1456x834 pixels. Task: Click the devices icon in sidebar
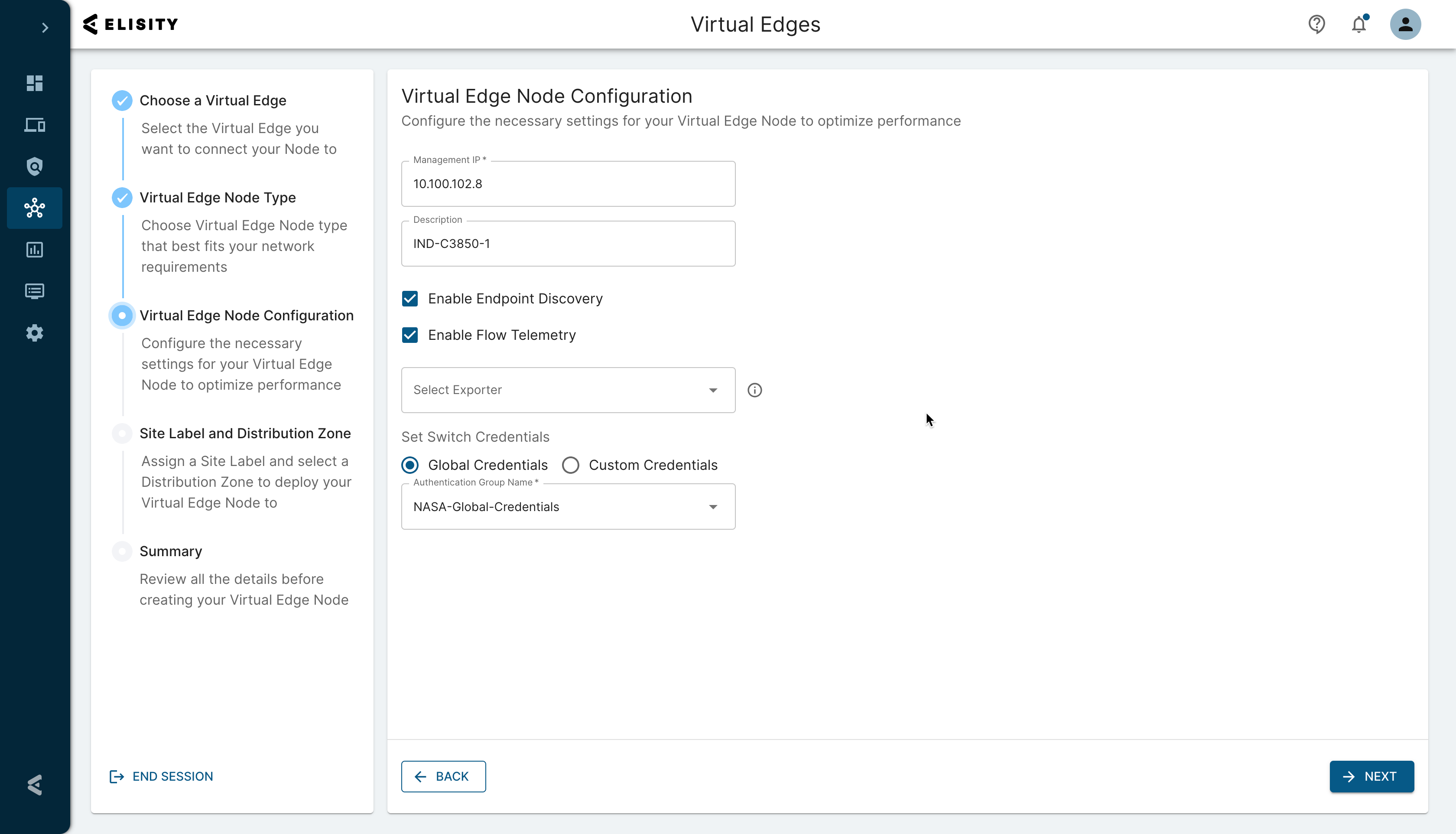tap(34, 125)
